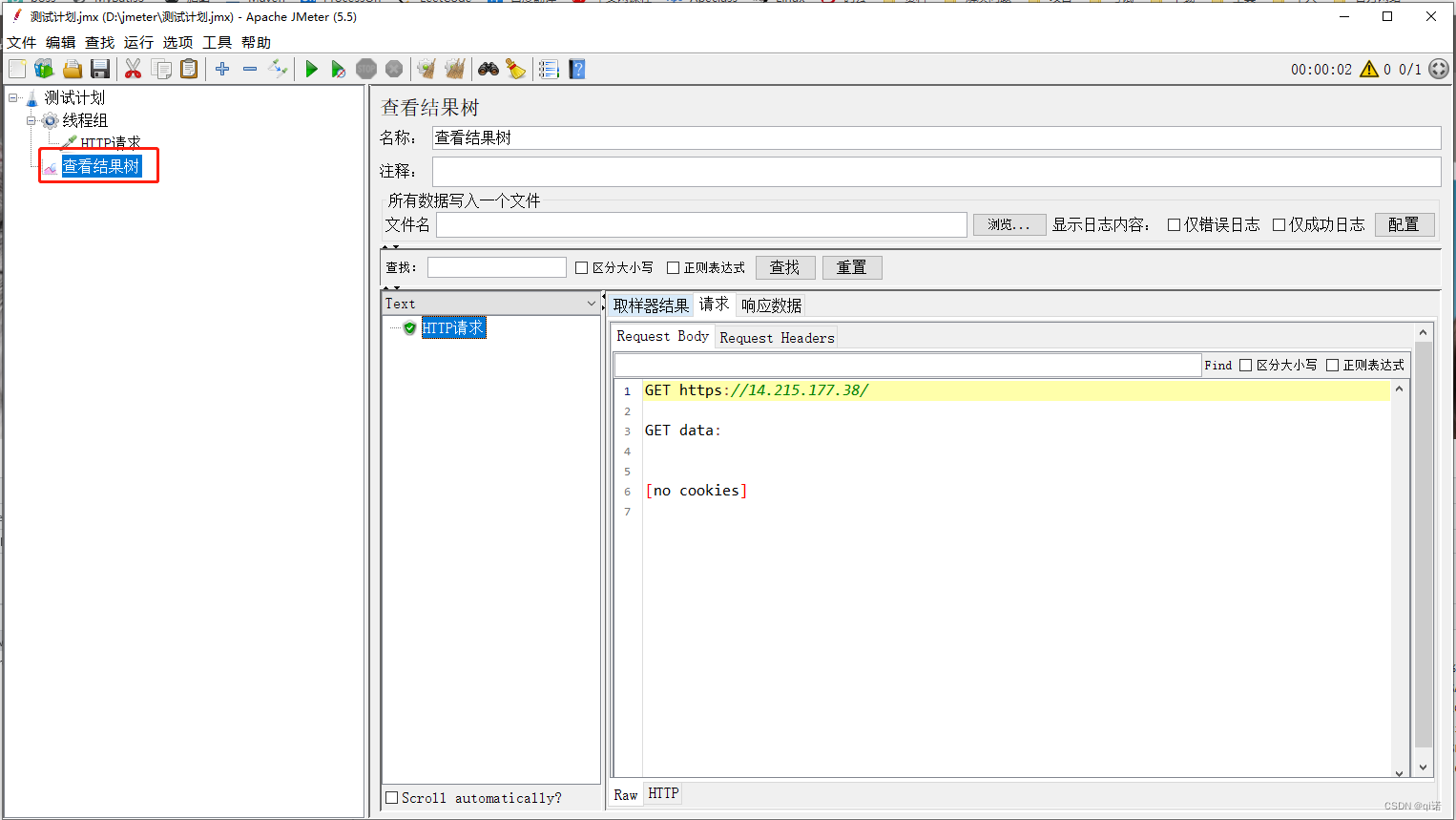Start the test with green play icon

pyautogui.click(x=311, y=69)
